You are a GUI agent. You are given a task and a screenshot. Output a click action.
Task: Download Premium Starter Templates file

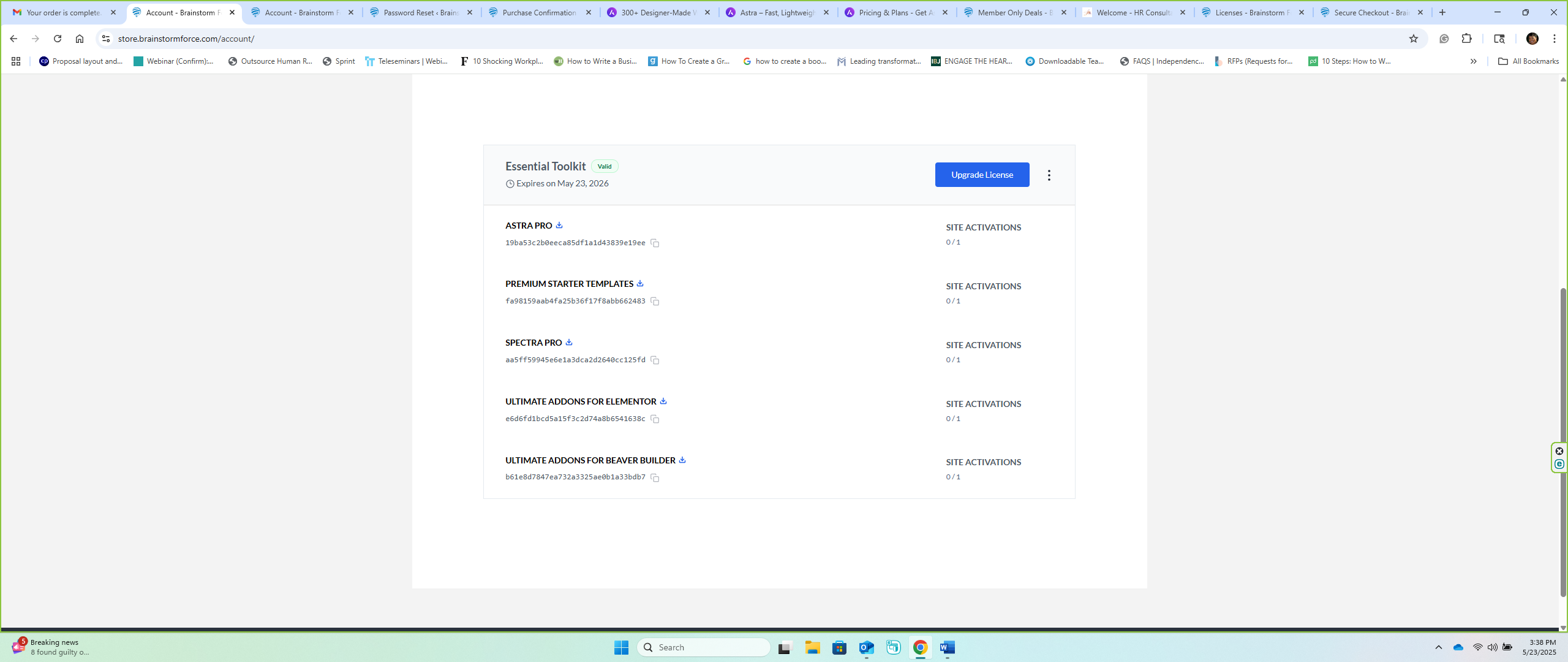point(640,283)
